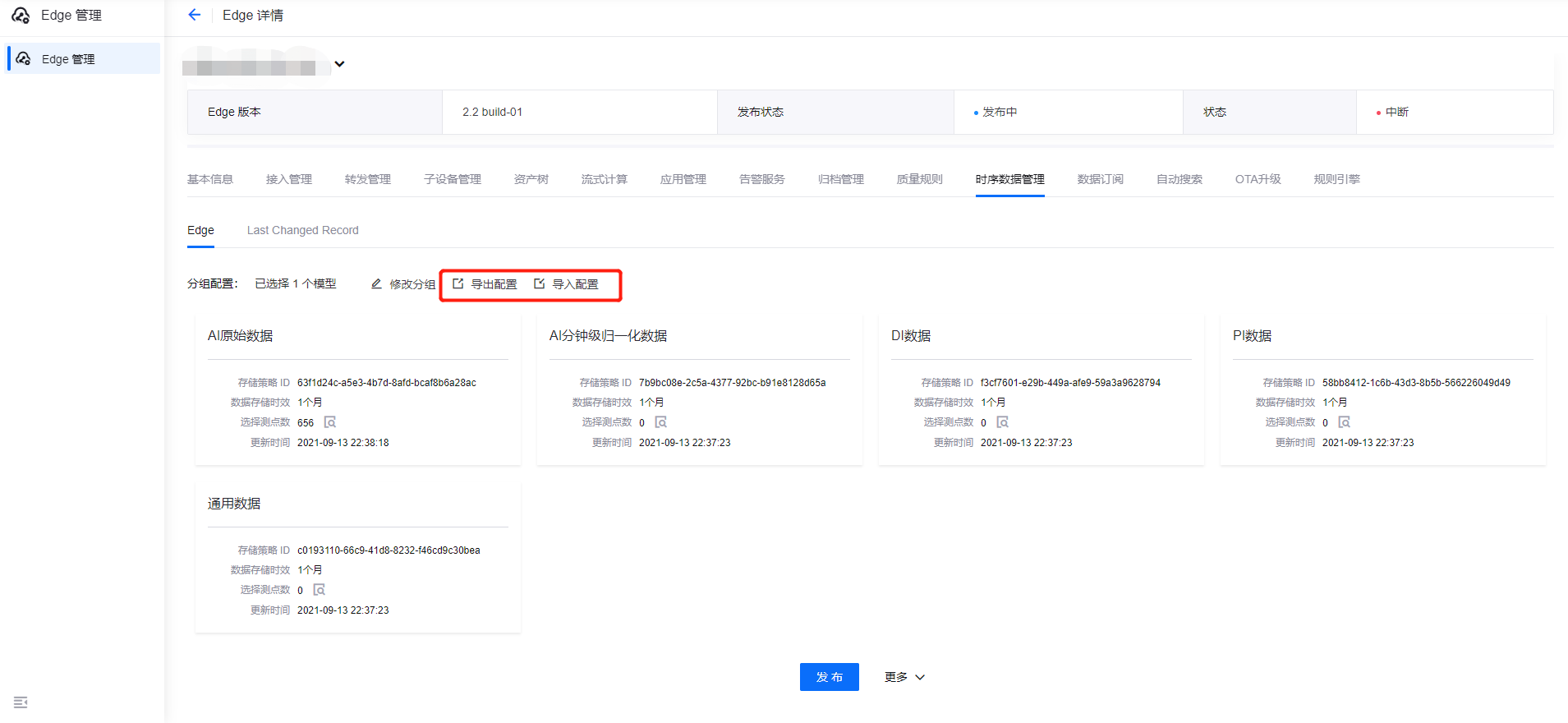Switch to 基本信息 tab

pyautogui.click(x=210, y=179)
